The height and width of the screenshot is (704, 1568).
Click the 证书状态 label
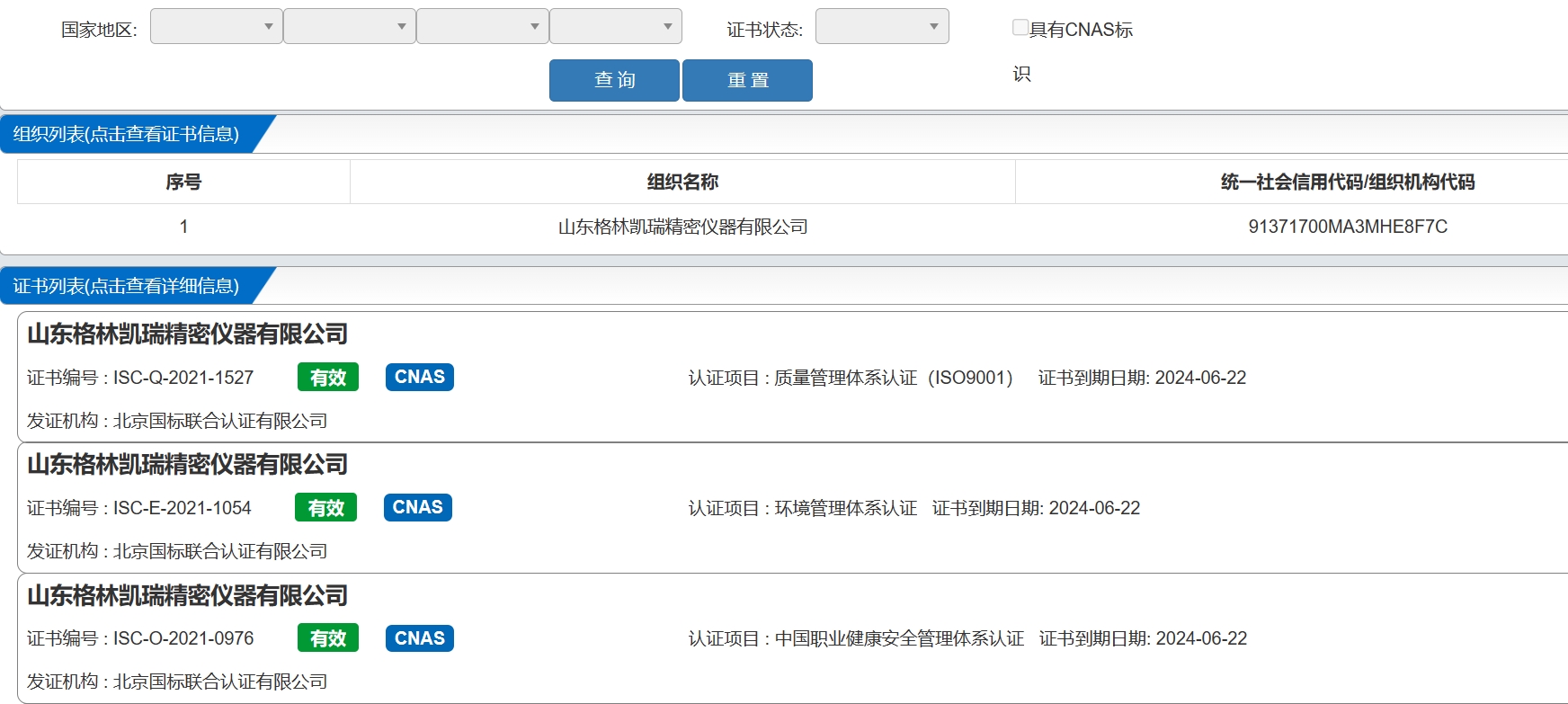764,30
